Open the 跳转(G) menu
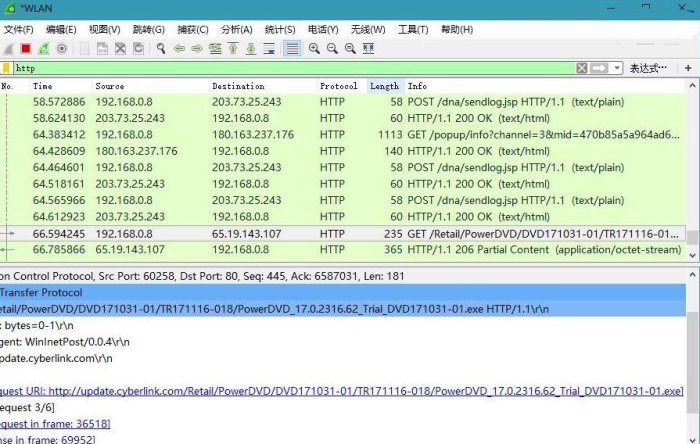 click(x=149, y=29)
